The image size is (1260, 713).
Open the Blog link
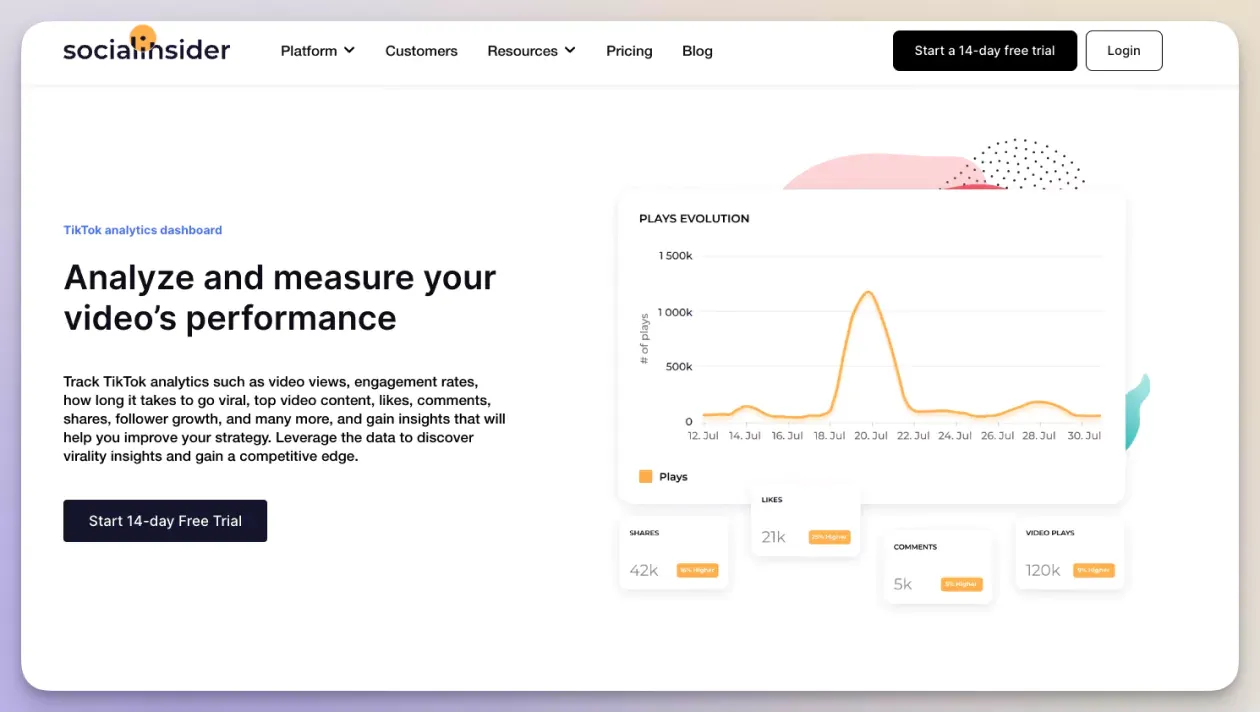pyautogui.click(x=697, y=51)
